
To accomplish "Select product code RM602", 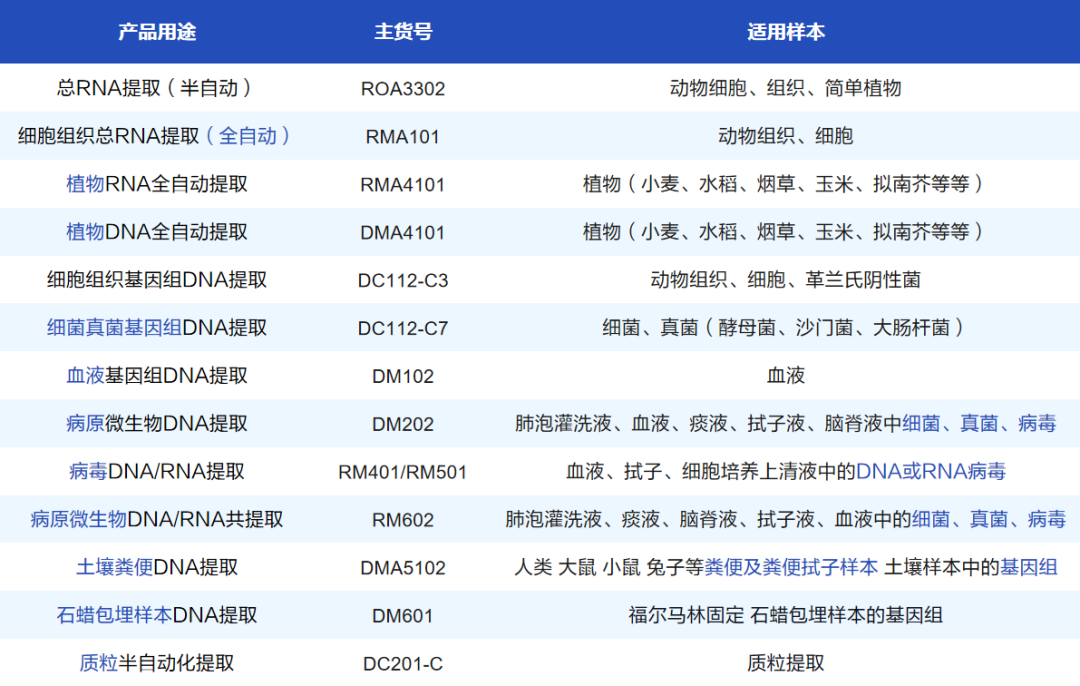I will 403,520.
